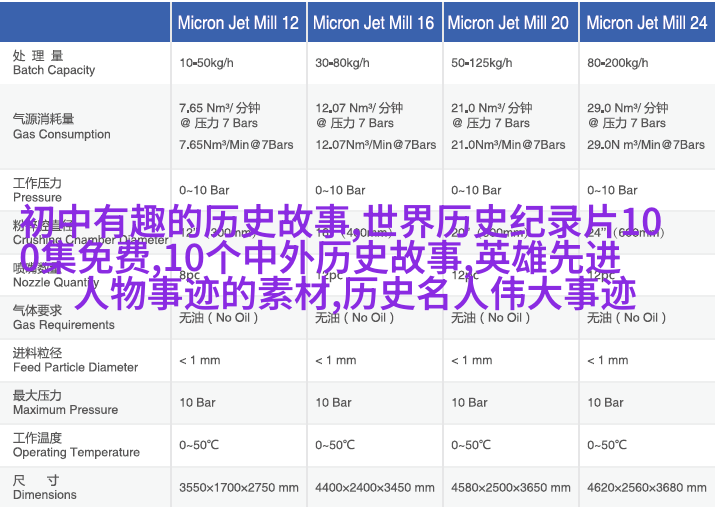Click 10 Bar maximum pressure for Jet Mill 12

click(197, 402)
